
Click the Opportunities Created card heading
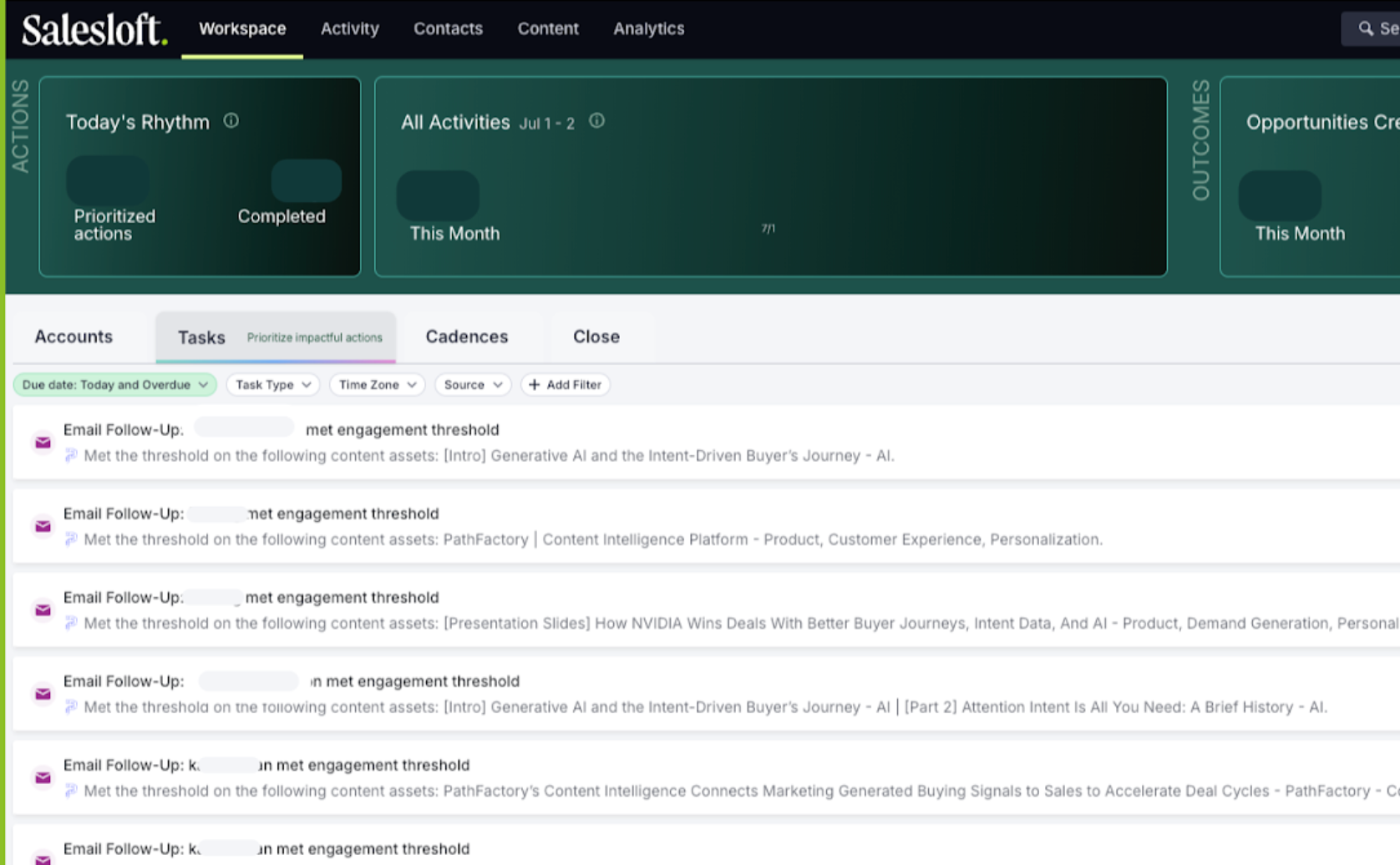1323,123
